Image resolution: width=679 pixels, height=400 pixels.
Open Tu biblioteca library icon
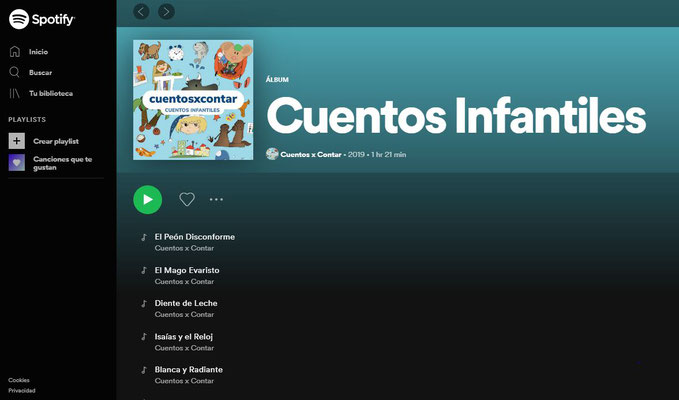(14, 93)
